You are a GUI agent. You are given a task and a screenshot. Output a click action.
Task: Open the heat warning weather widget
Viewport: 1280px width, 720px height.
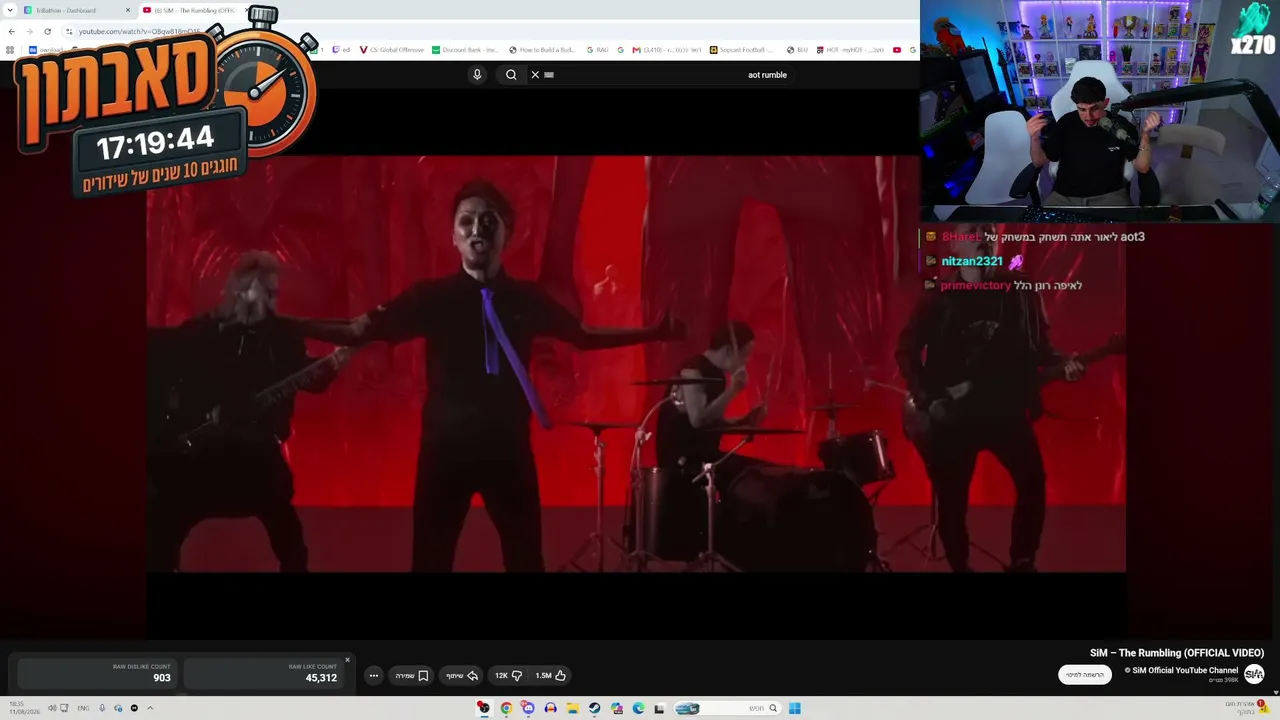point(1246,708)
